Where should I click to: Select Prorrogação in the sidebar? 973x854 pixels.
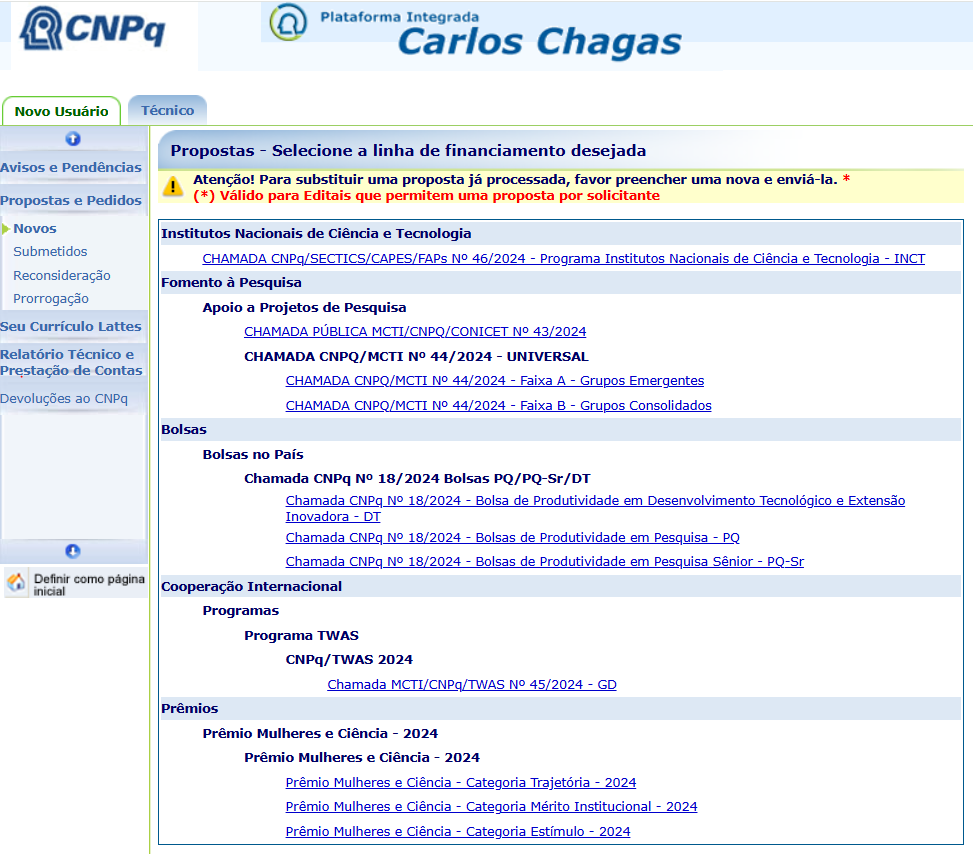pyautogui.click(x=51, y=298)
